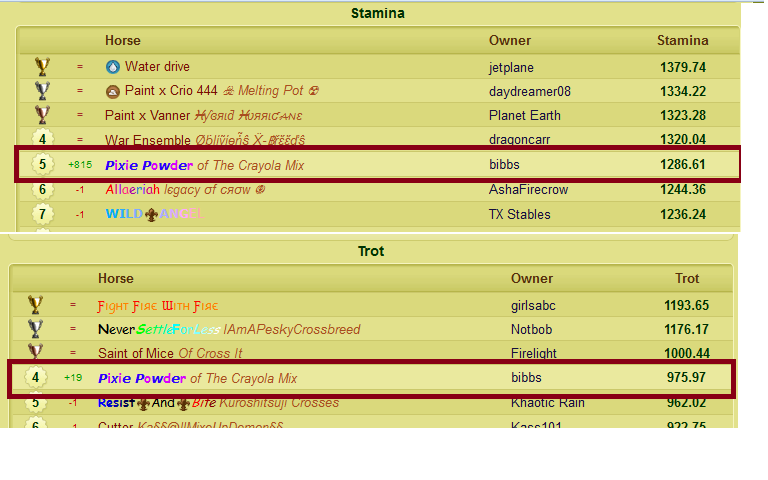The height and width of the screenshot is (480, 768).
Task: Click the blue water drop icon beside Water drive
Action: (x=112, y=67)
